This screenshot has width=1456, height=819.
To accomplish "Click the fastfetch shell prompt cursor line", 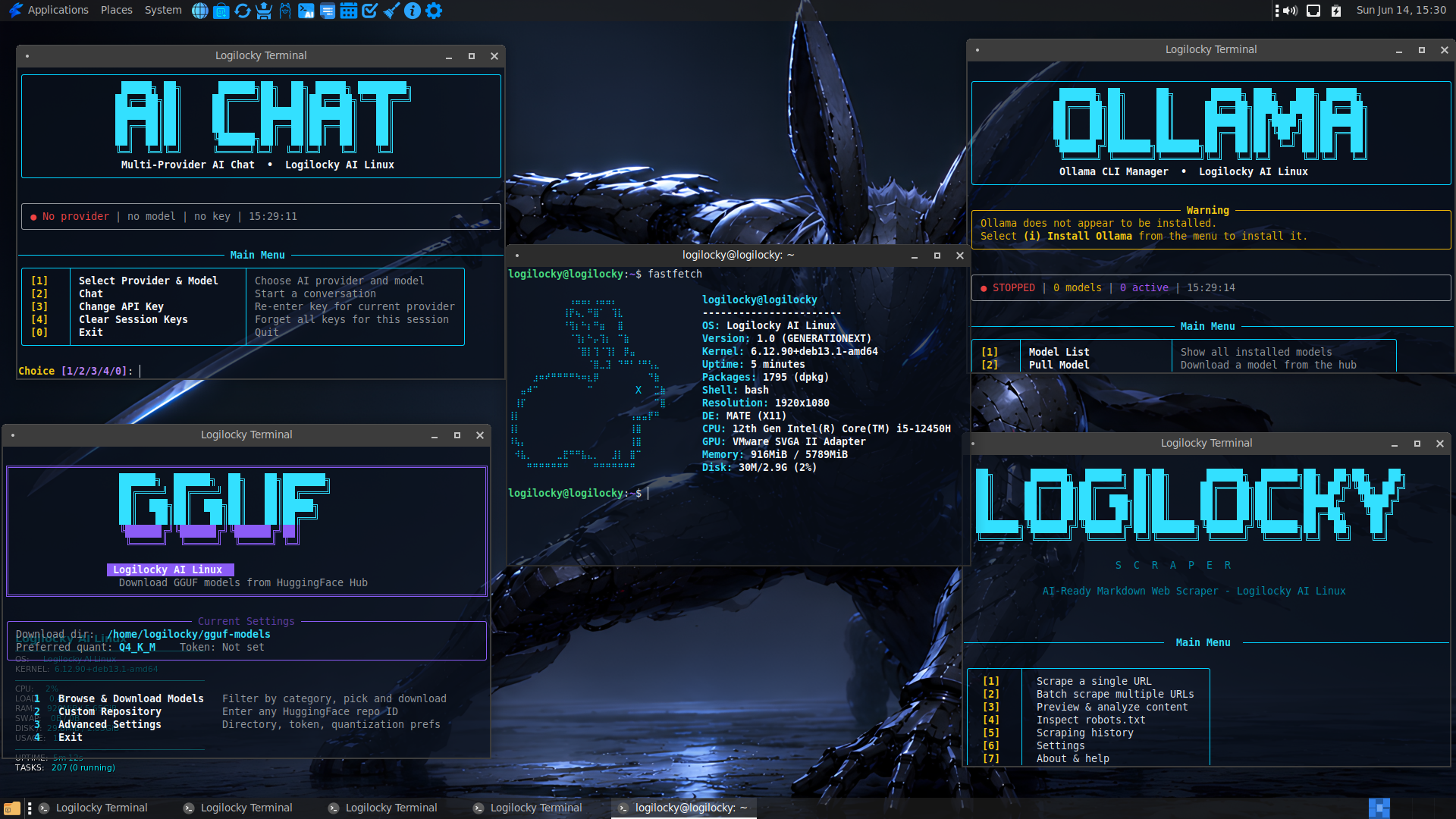I will click(579, 494).
